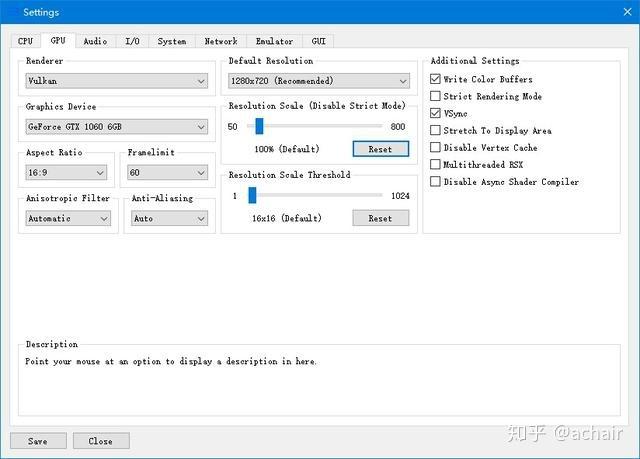Switch to the Network tab
Image resolution: width=640 pixels, height=459 pixels.
(x=221, y=41)
